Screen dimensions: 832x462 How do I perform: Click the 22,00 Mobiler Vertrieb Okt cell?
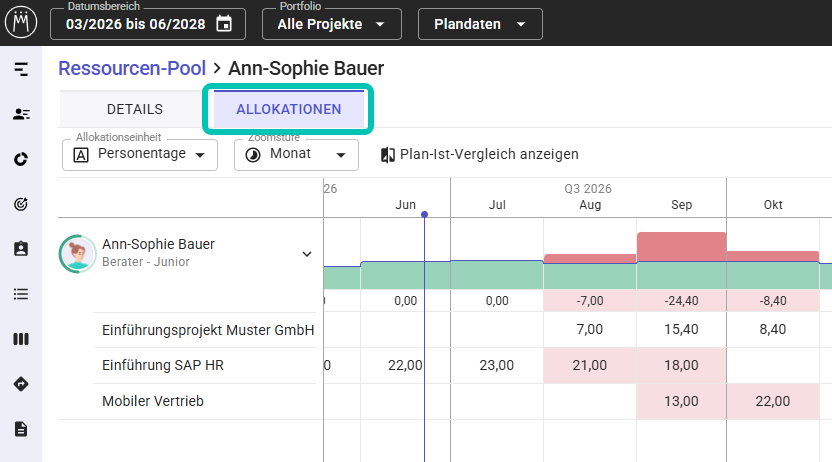point(773,401)
